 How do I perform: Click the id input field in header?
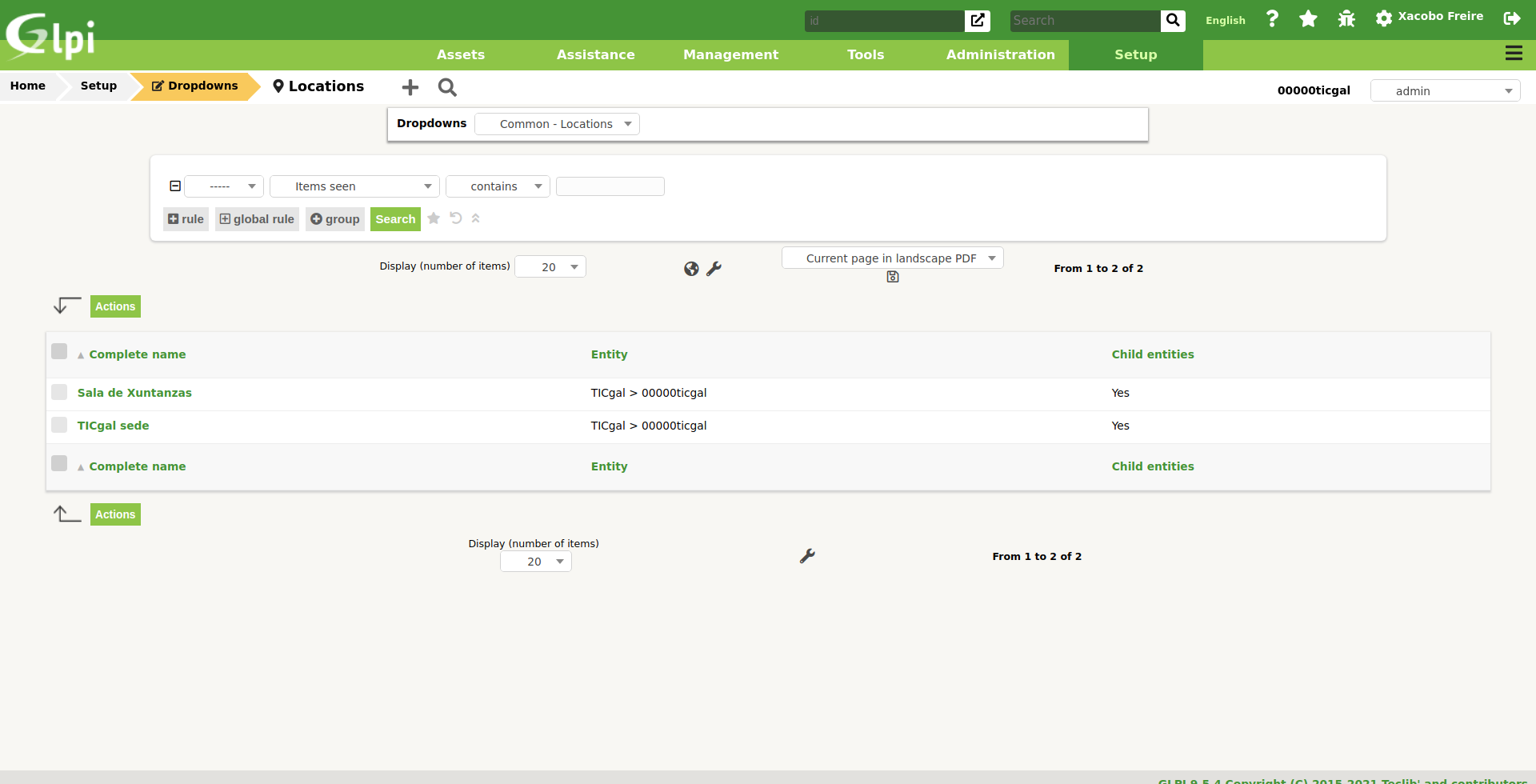click(x=884, y=21)
